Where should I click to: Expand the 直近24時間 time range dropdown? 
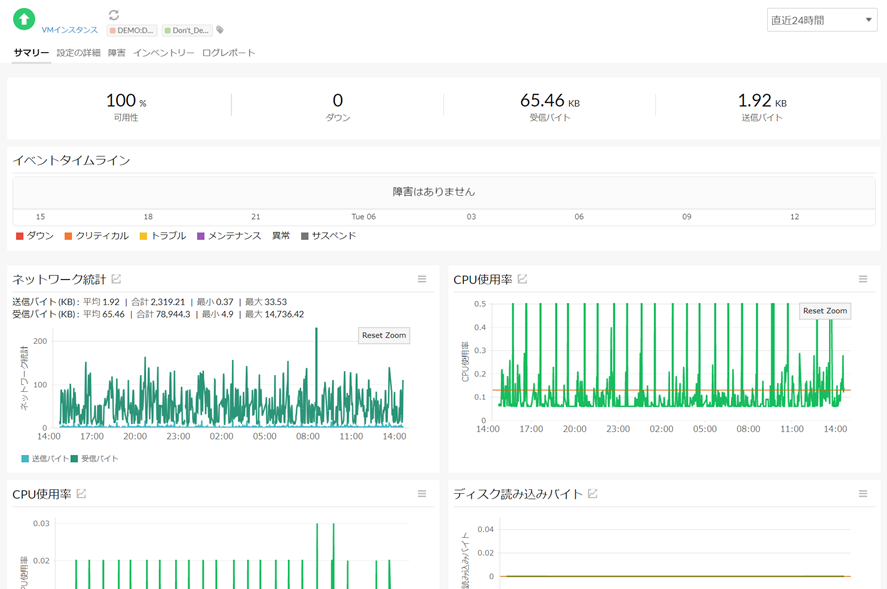(x=821, y=20)
